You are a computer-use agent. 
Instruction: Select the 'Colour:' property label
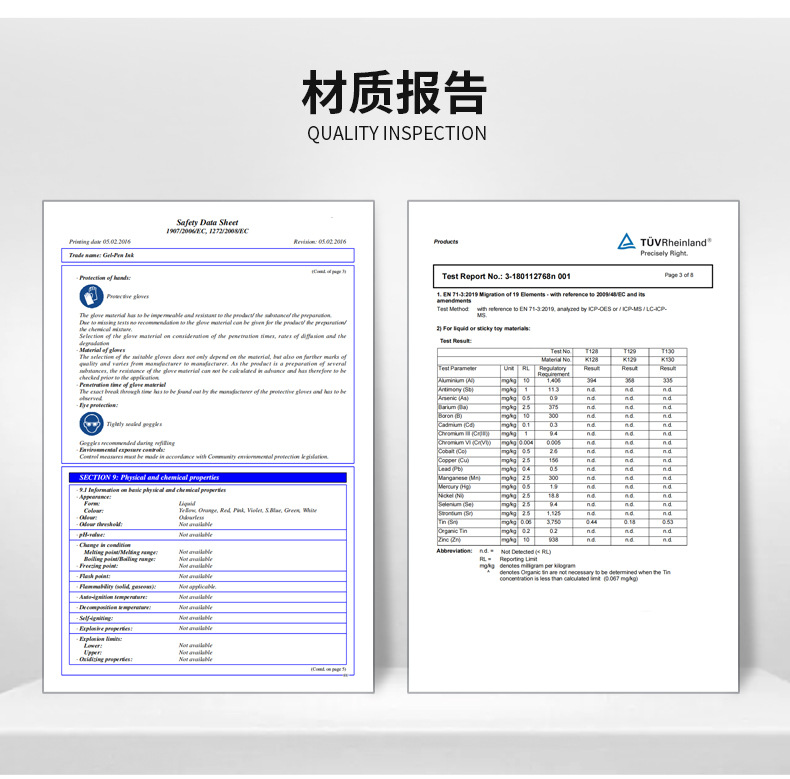point(94,510)
